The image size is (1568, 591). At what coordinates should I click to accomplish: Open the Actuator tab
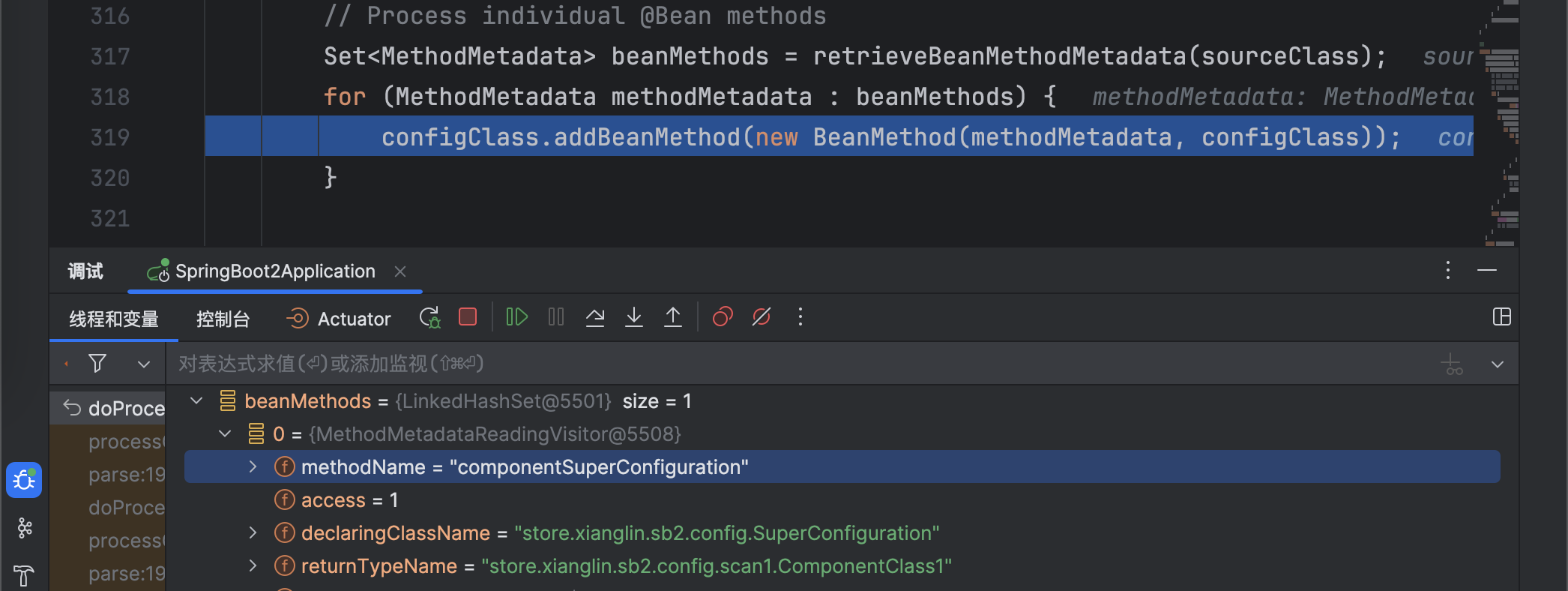[339, 319]
